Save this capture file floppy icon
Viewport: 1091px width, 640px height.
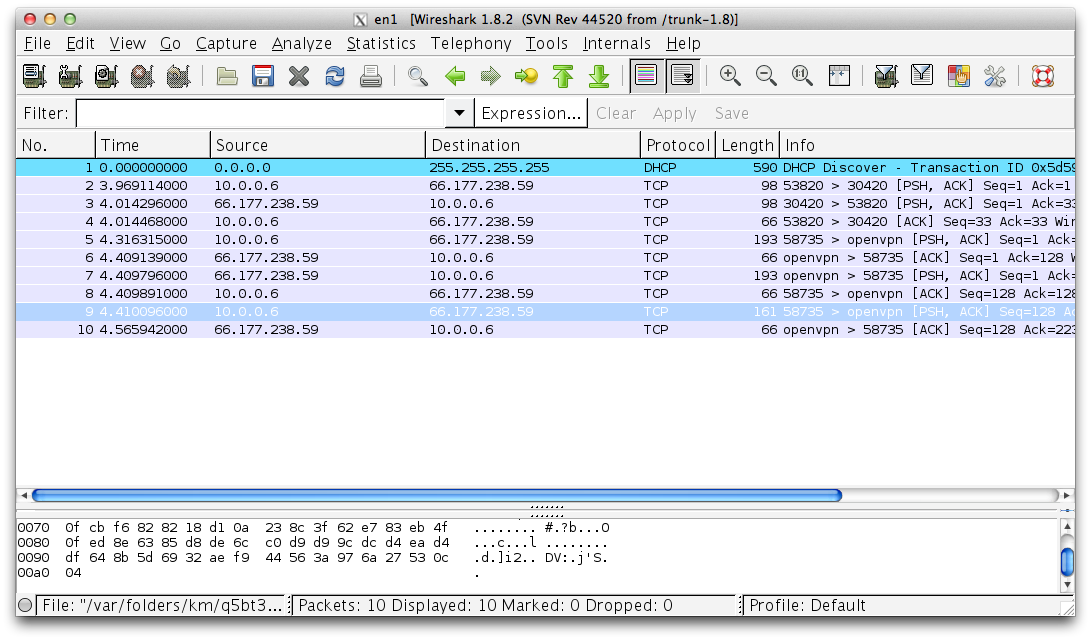(263, 76)
